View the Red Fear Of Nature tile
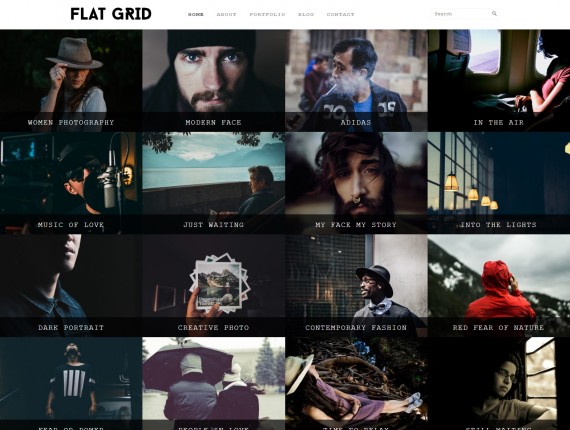The height and width of the screenshot is (430, 570). tap(499, 285)
